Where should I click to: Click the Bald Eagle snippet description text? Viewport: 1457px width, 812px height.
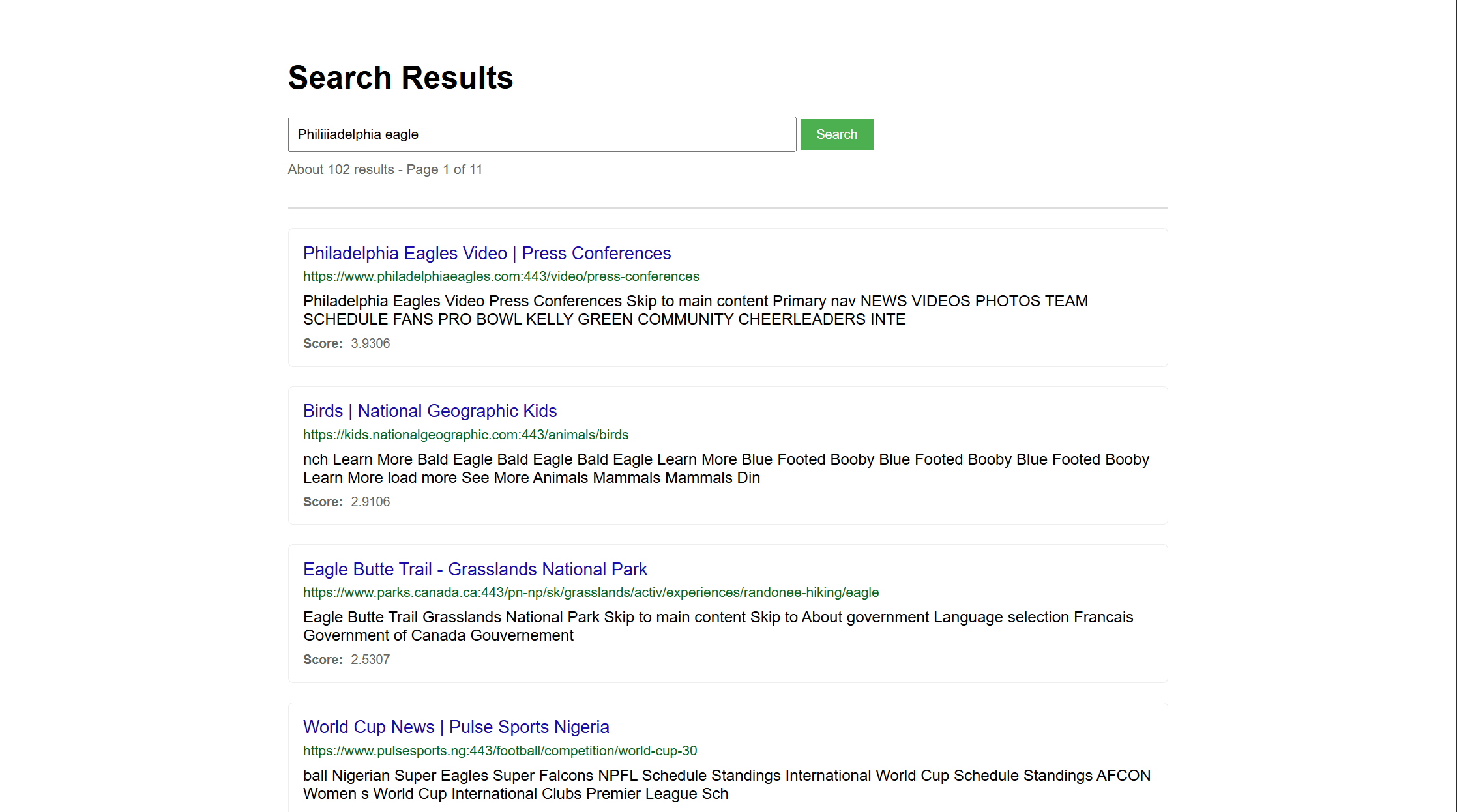pyautogui.click(x=726, y=468)
